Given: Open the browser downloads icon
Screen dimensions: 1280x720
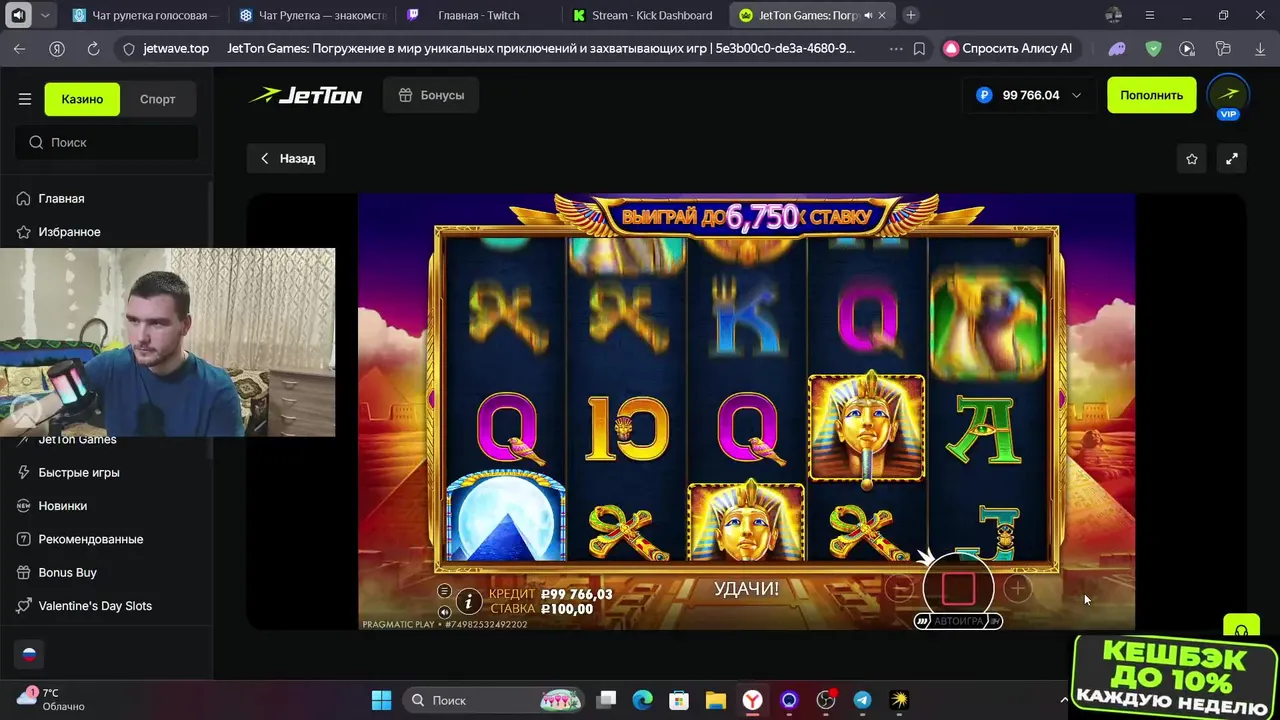Looking at the screenshot, I should click(x=1258, y=48).
